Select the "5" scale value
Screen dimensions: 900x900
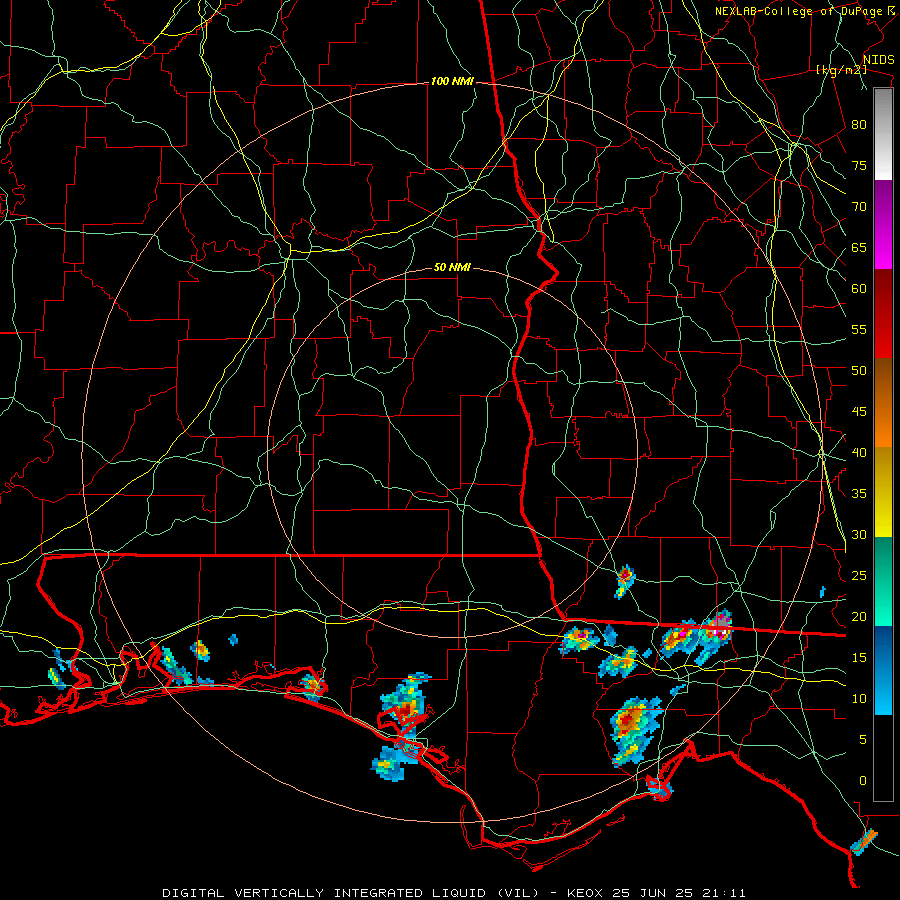[863, 740]
